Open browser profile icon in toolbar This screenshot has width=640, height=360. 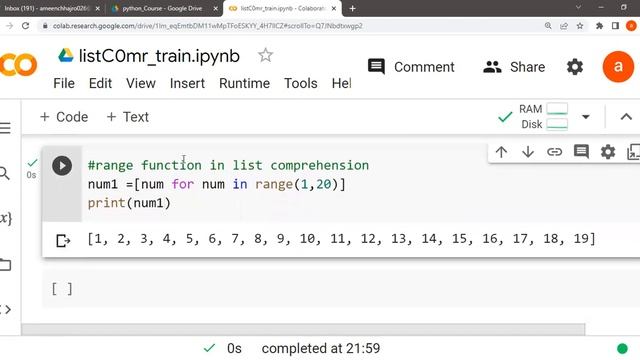[x=631, y=26]
